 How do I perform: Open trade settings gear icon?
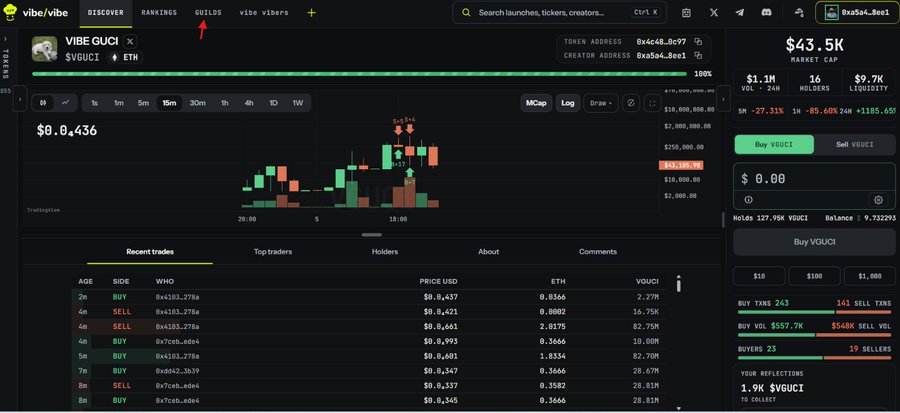point(878,200)
